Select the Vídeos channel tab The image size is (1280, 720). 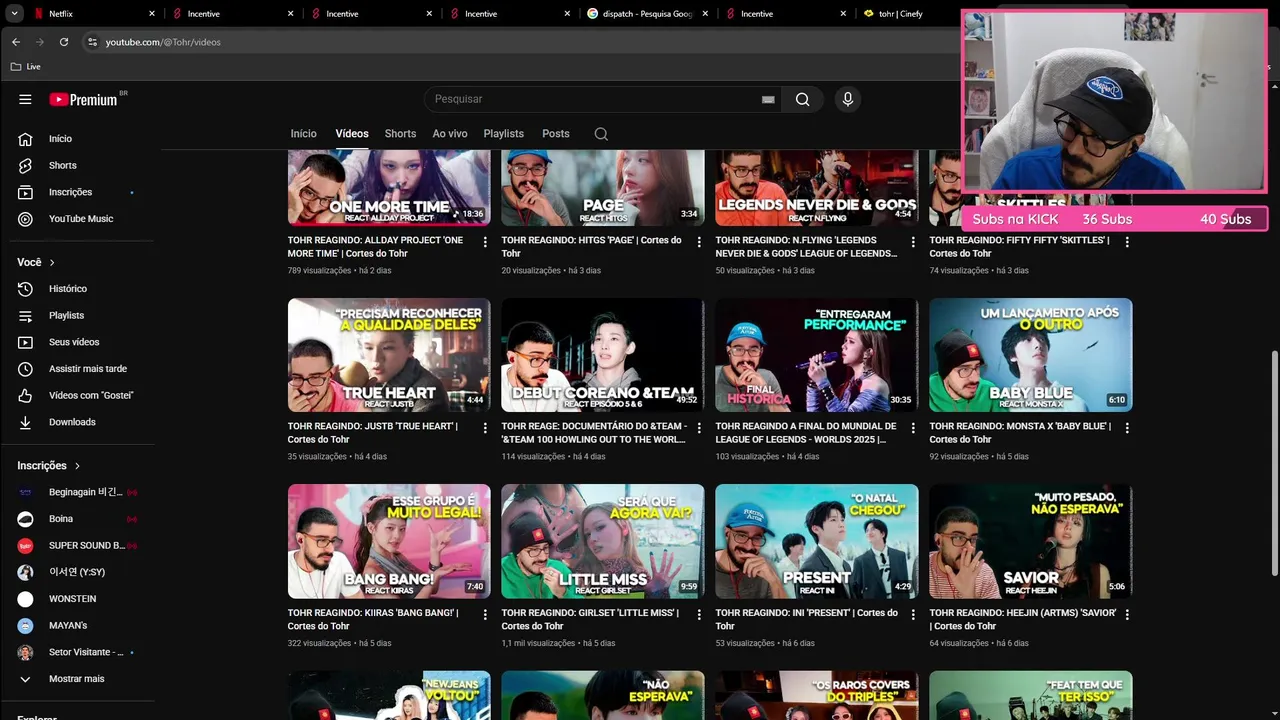coord(352,134)
